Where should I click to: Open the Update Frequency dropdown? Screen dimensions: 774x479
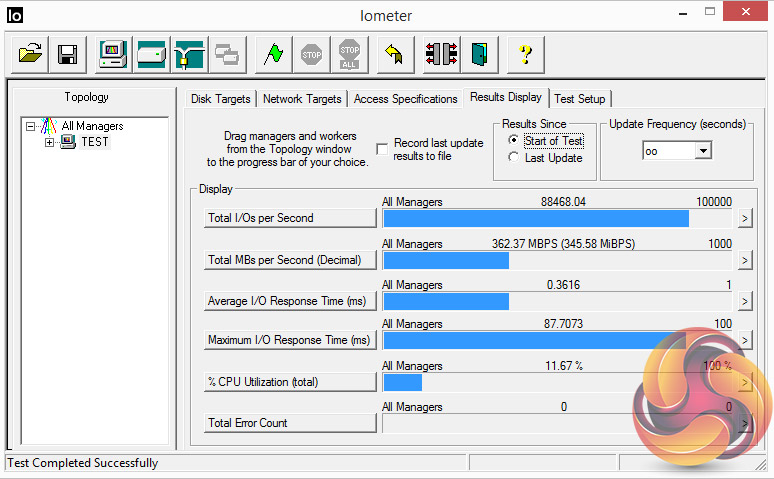pos(703,150)
